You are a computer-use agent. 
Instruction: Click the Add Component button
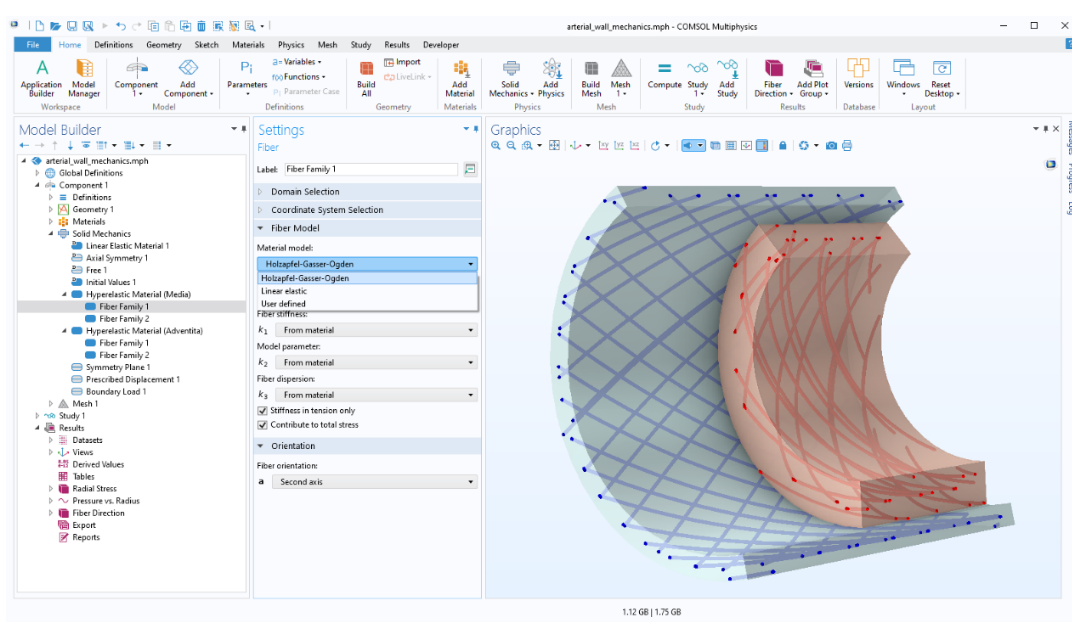coord(188,79)
